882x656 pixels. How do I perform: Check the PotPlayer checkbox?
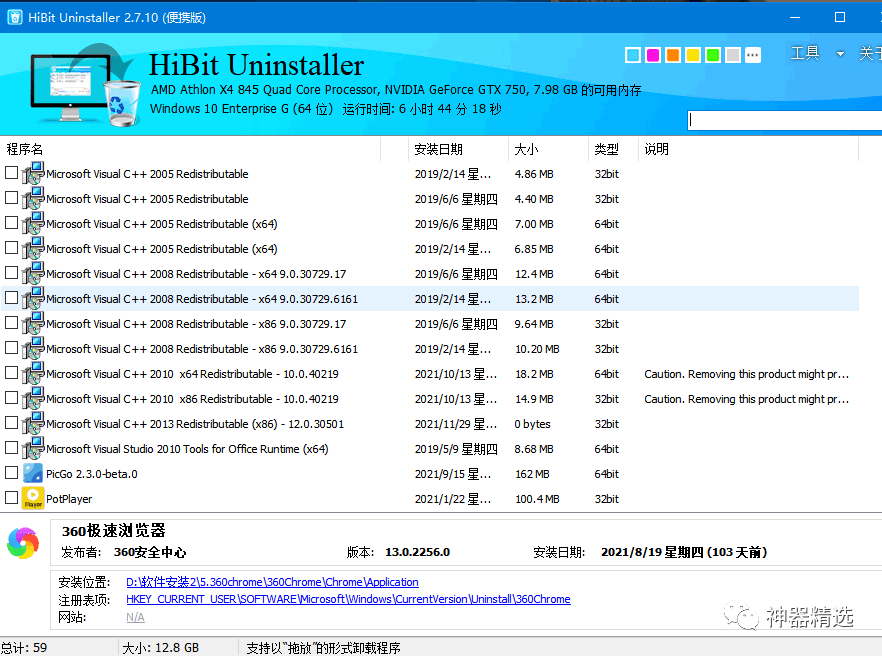point(12,498)
